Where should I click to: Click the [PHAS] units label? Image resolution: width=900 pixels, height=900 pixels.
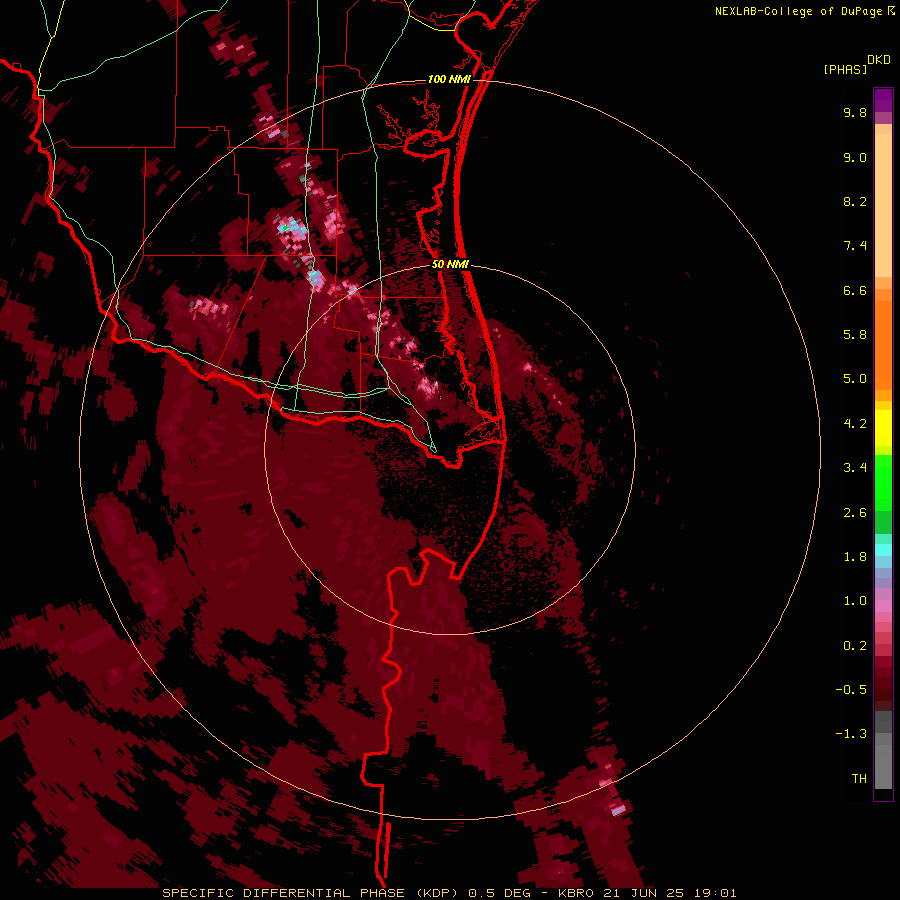click(845, 69)
